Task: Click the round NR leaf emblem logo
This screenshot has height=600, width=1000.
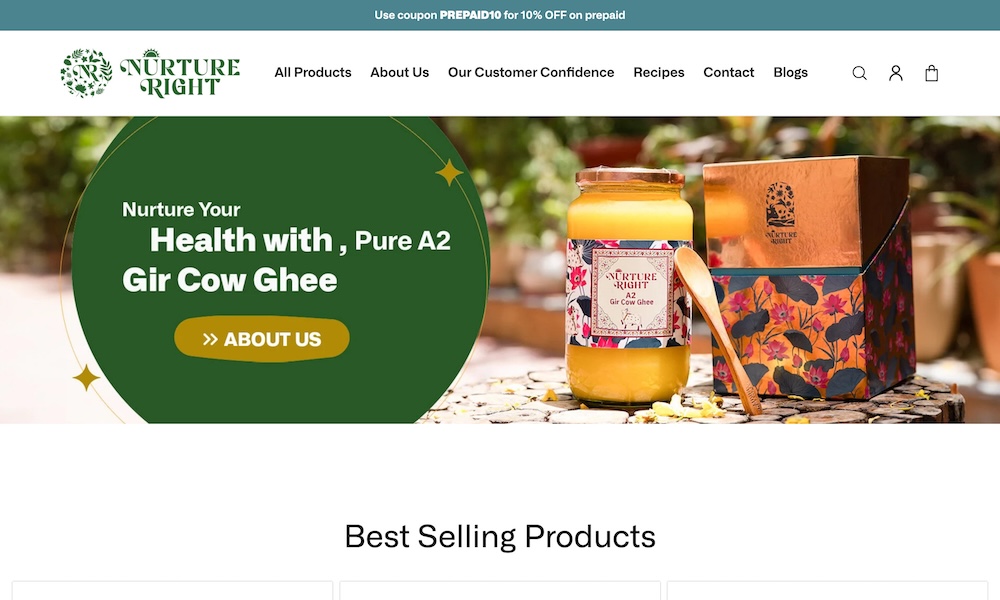Action: pyautogui.click(x=87, y=73)
